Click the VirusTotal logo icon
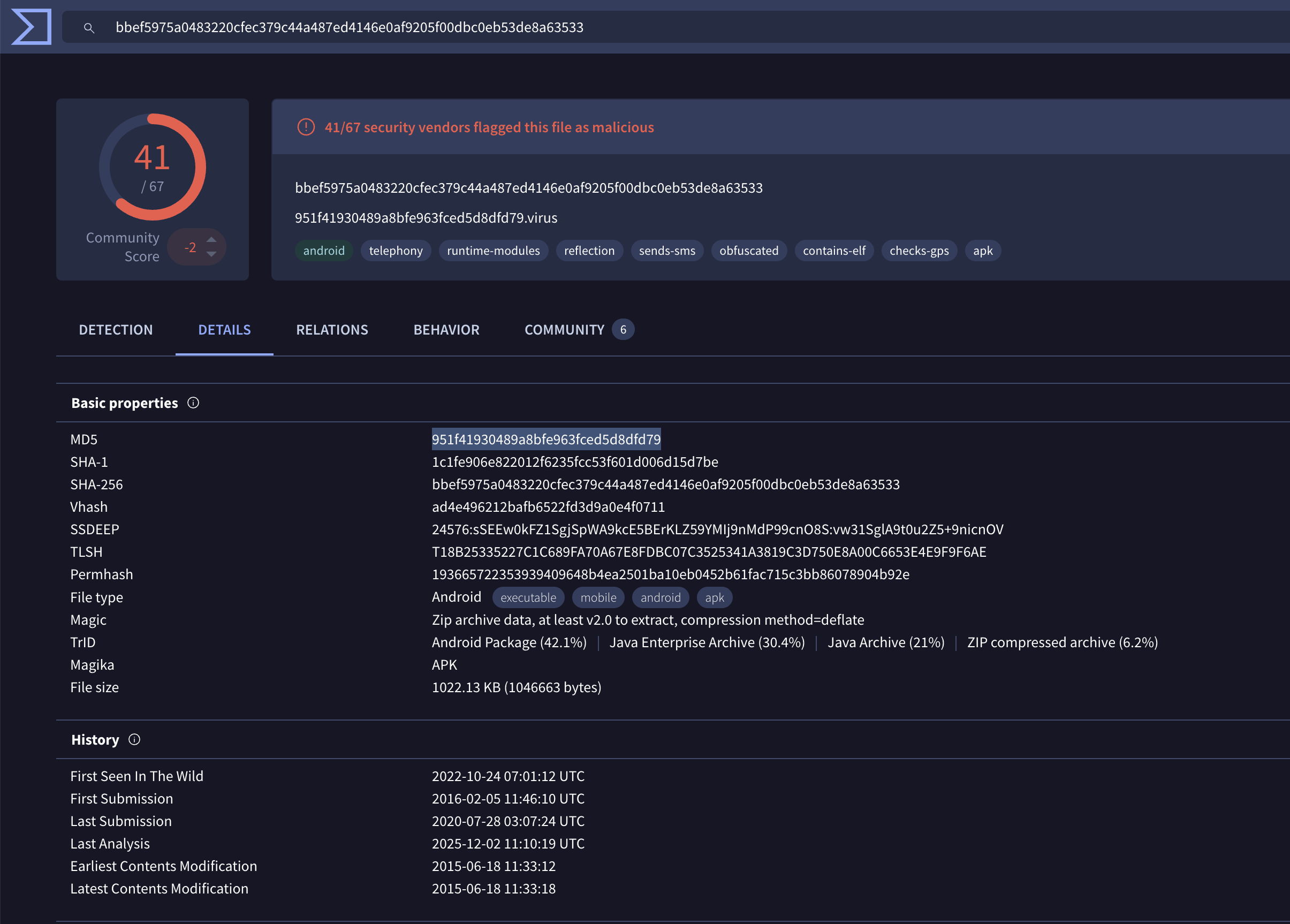This screenshot has height=924, width=1290. (31, 26)
